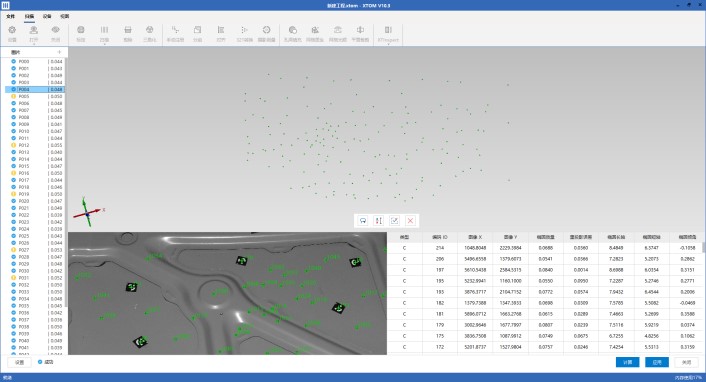
Task: Open dropdown arrow under the person toolbar icon
Action: coord(34,44)
